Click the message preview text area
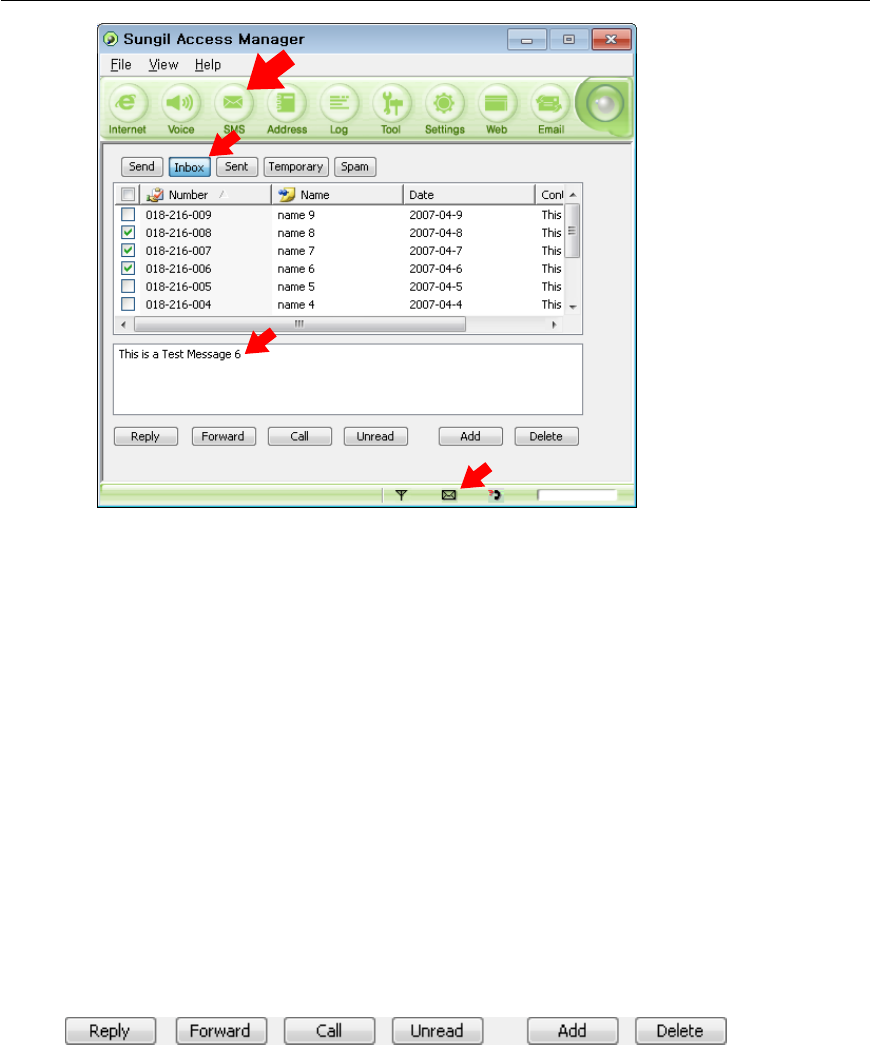 pos(348,379)
